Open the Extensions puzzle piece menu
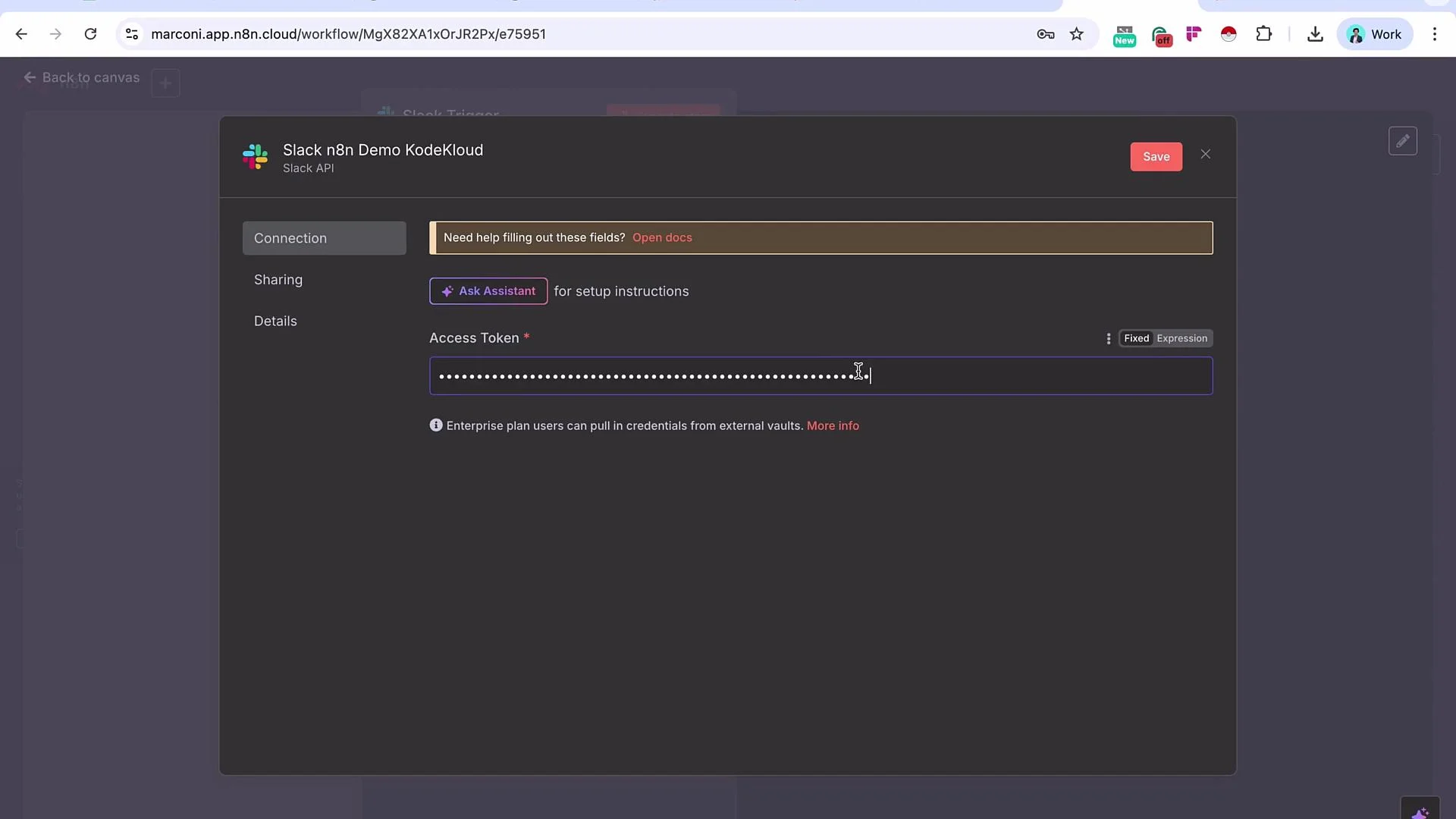 (x=1264, y=34)
